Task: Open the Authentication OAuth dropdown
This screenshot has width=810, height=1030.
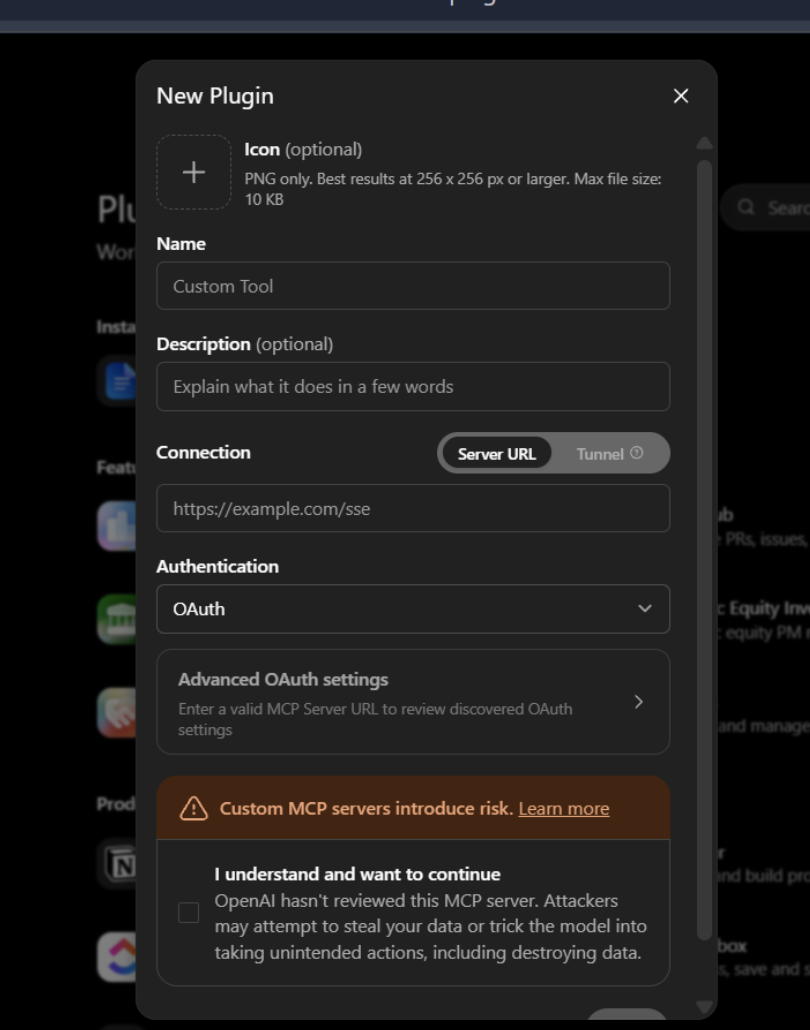Action: coord(413,609)
